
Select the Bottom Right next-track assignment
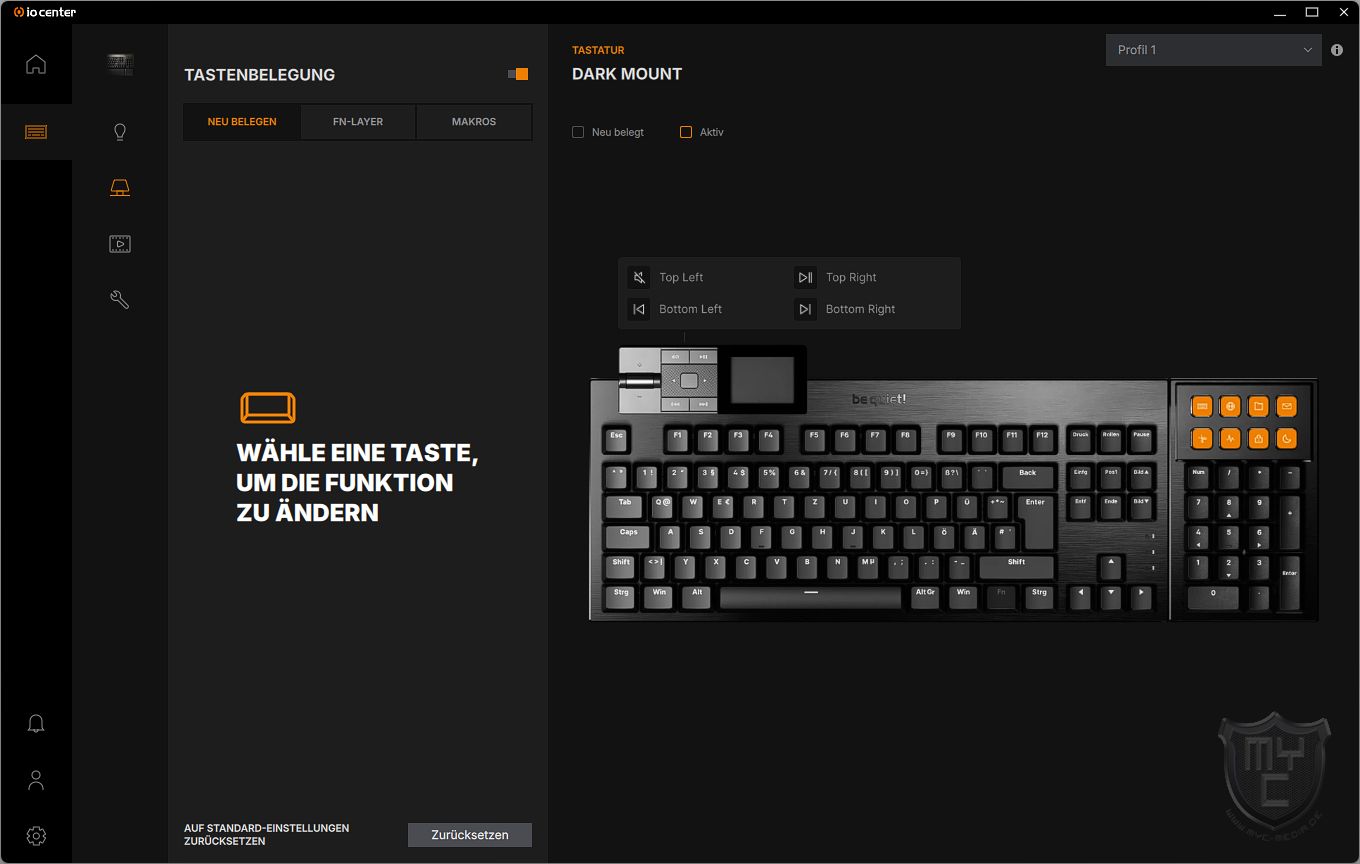click(x=845, y=309)
